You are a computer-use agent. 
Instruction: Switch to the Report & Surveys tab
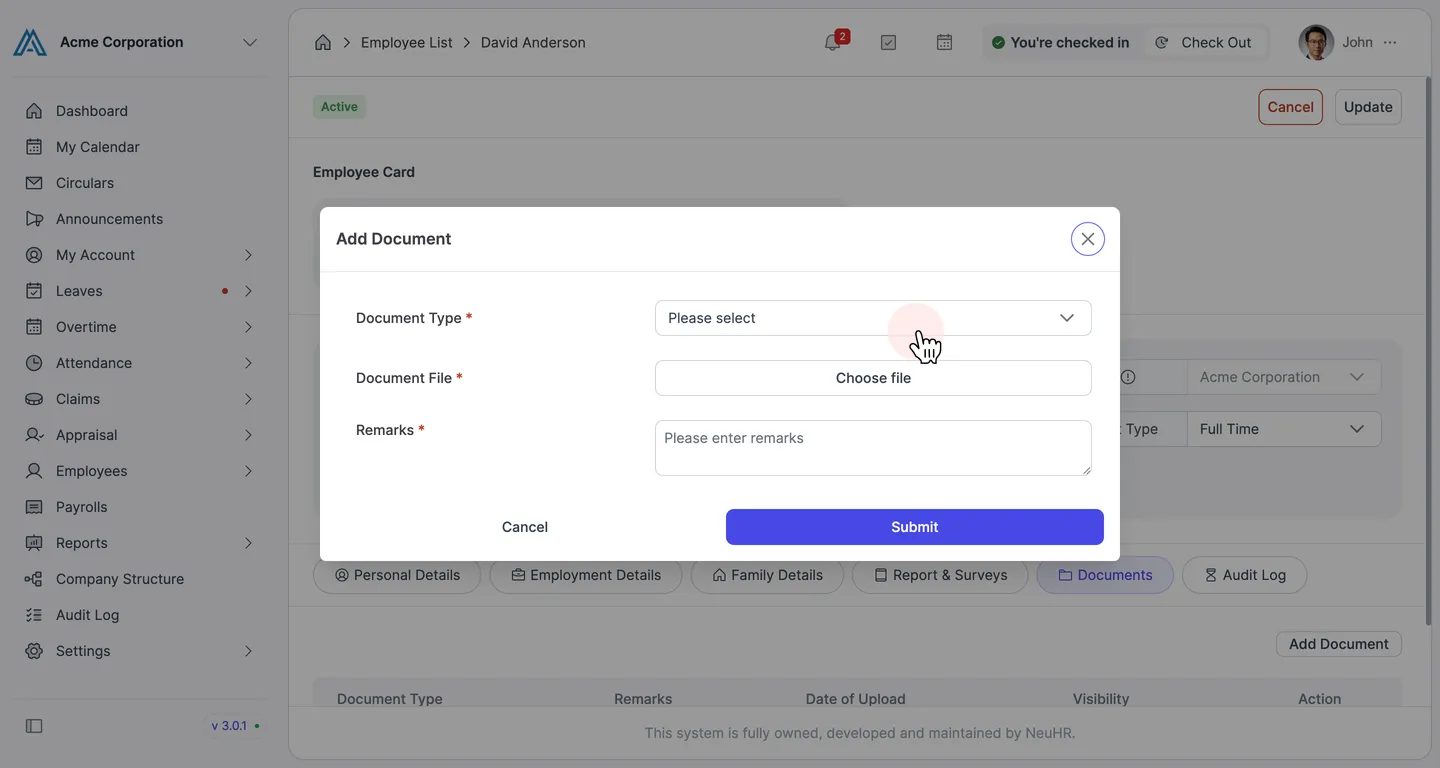(x=940, y=575)
